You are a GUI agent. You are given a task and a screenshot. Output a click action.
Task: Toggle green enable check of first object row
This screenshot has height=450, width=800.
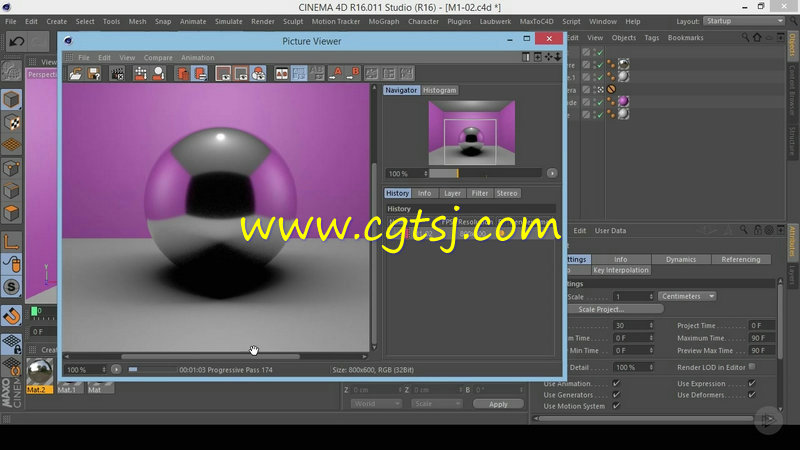click(601, 52)
